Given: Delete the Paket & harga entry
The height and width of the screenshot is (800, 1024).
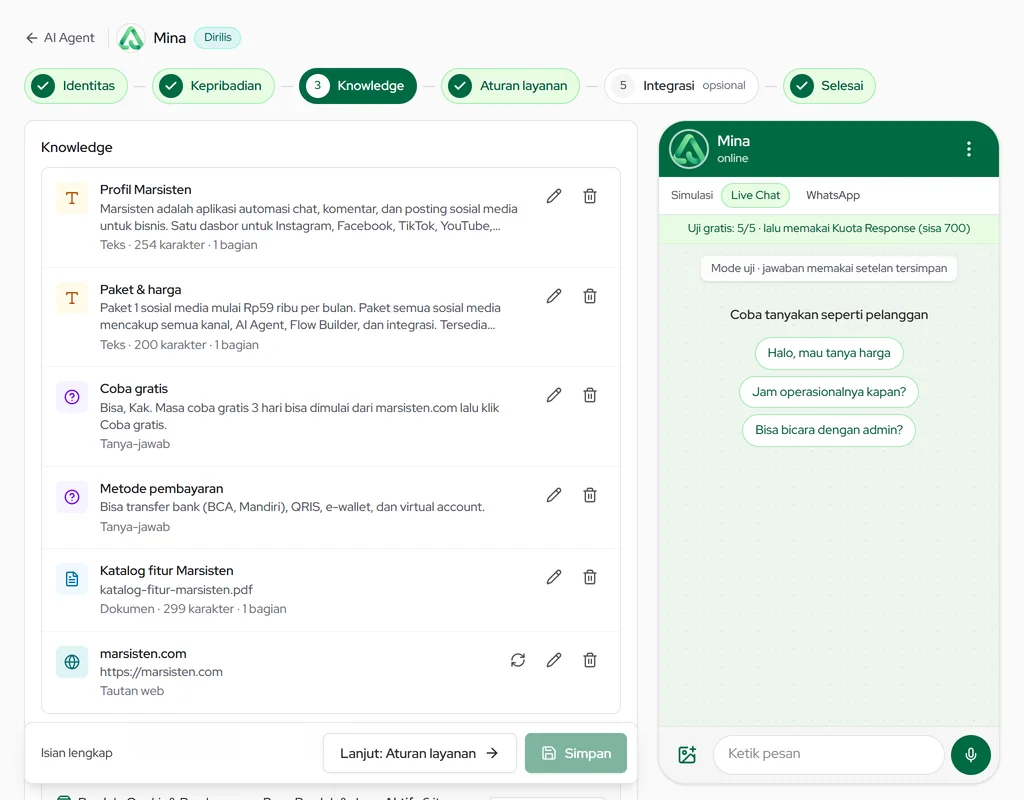Looking at the screenshot, I should (x=590, y=296).
